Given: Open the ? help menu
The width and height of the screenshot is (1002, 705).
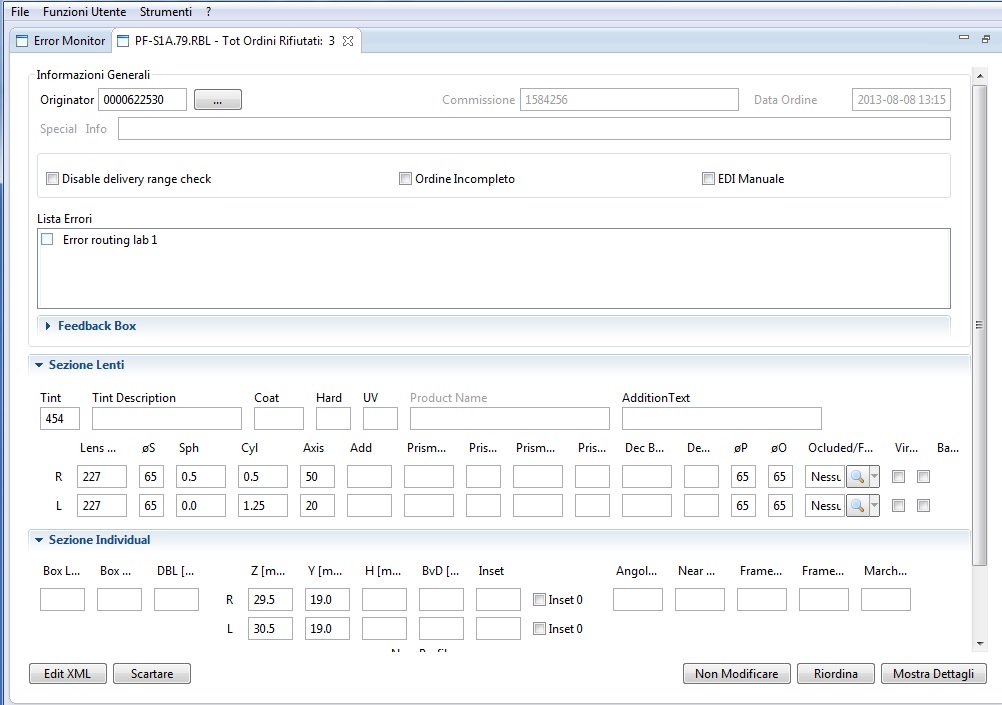Looking at the screenshot, I should click(209, 12).
